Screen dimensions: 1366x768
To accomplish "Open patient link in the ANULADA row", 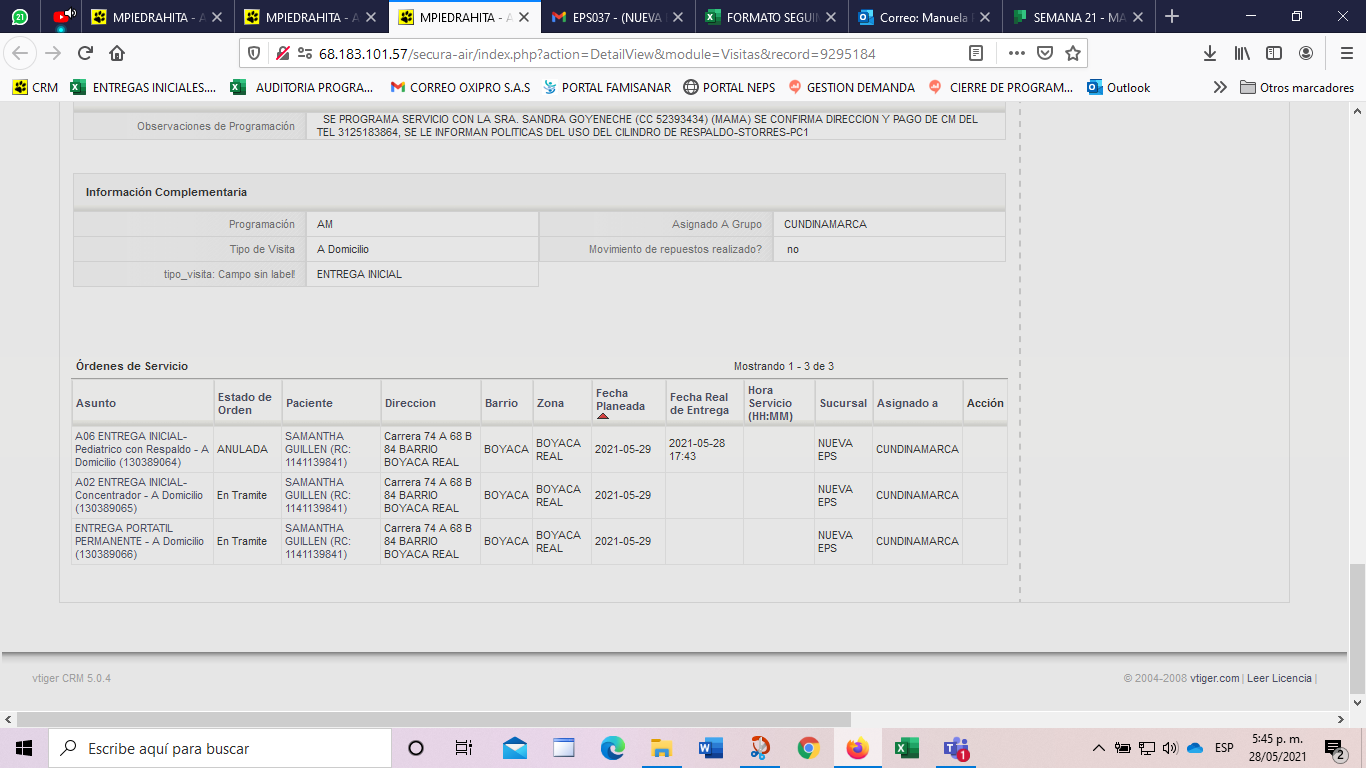I will [x=316, y=449].
